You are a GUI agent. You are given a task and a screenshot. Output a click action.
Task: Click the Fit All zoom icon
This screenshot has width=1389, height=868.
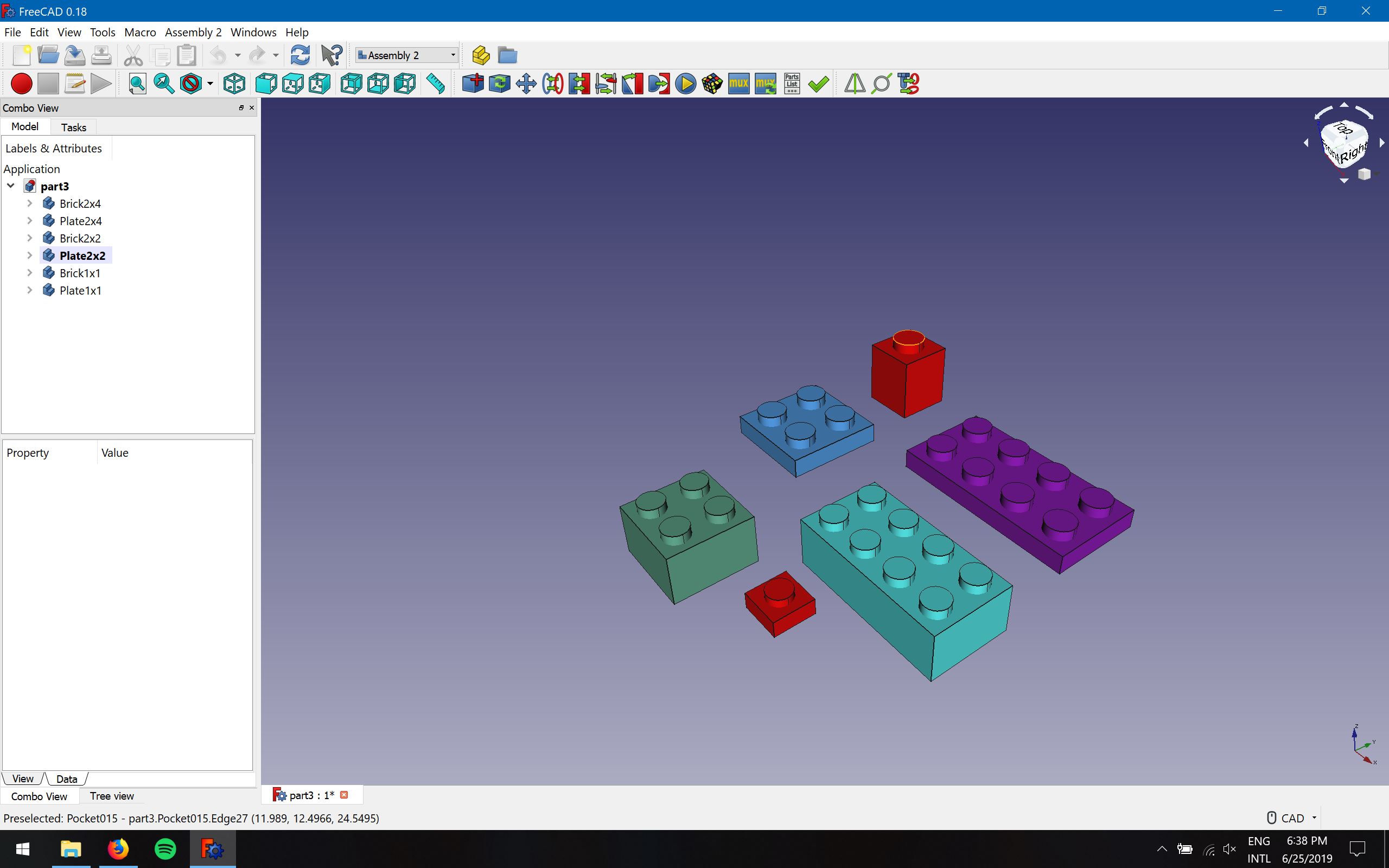coord(137,84)
